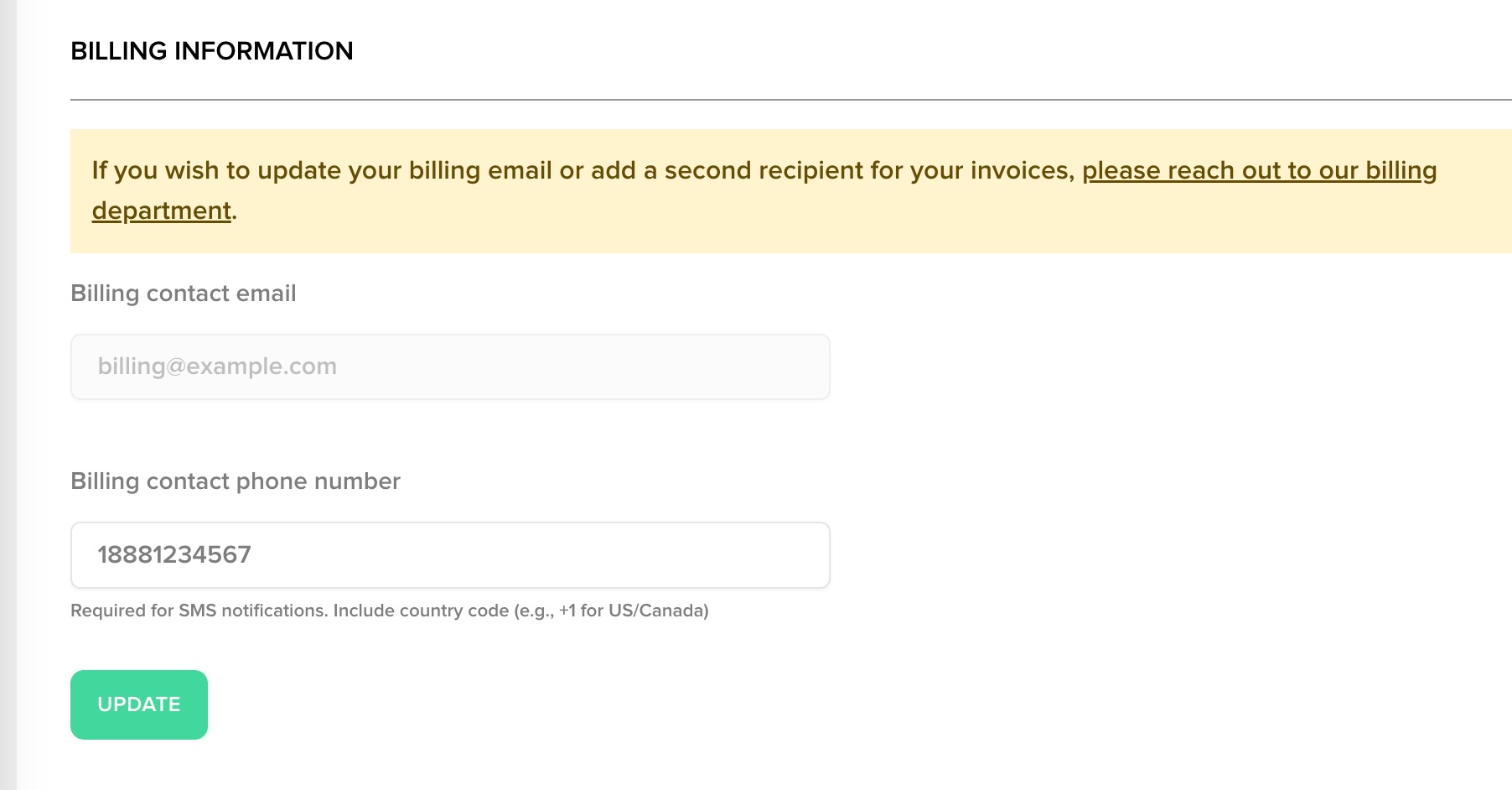Click the UPDATE button
Screen dimensions: 1512x790
[139, 704]
